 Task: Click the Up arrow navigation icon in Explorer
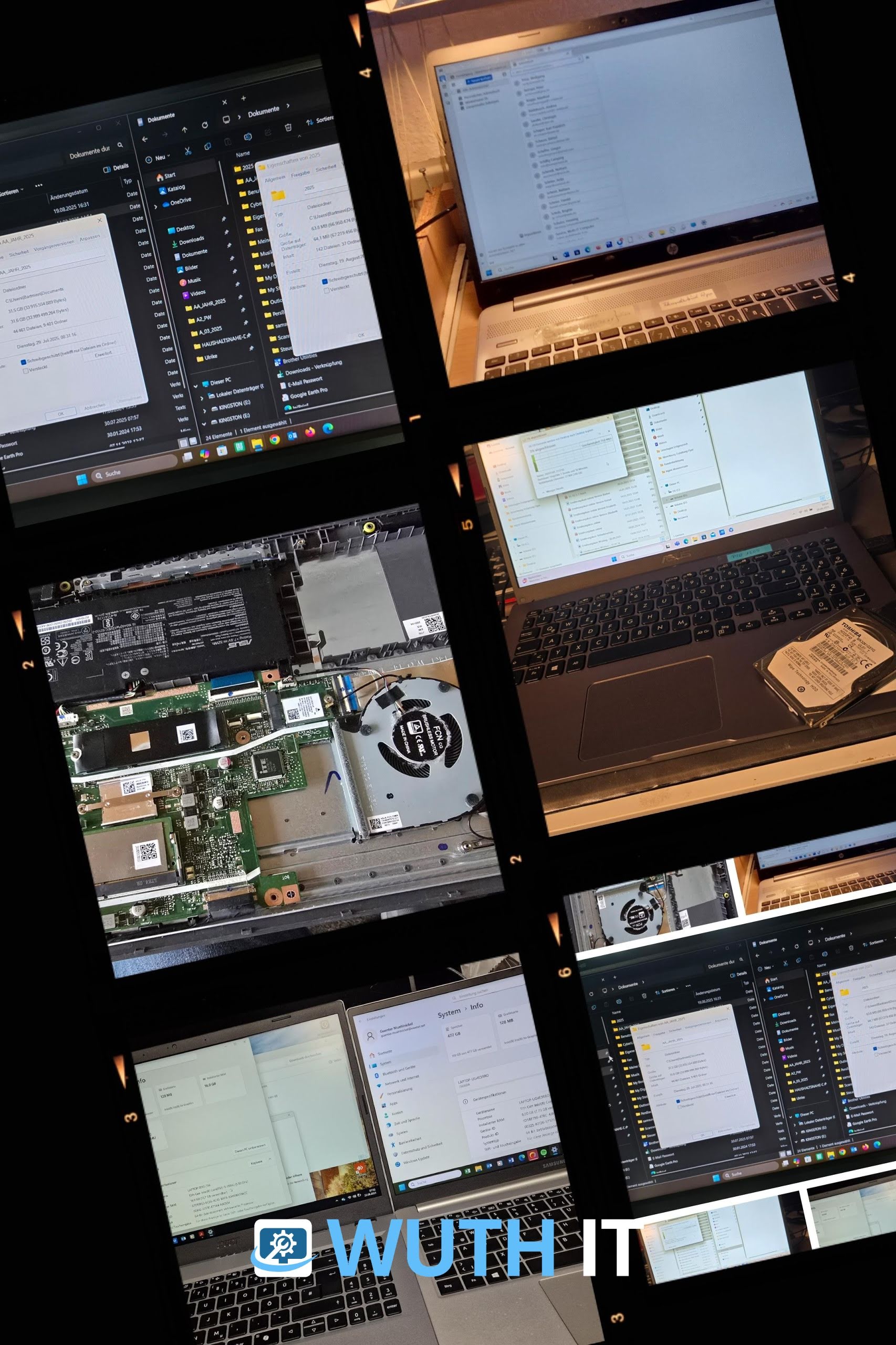click(x=184, y=130)
